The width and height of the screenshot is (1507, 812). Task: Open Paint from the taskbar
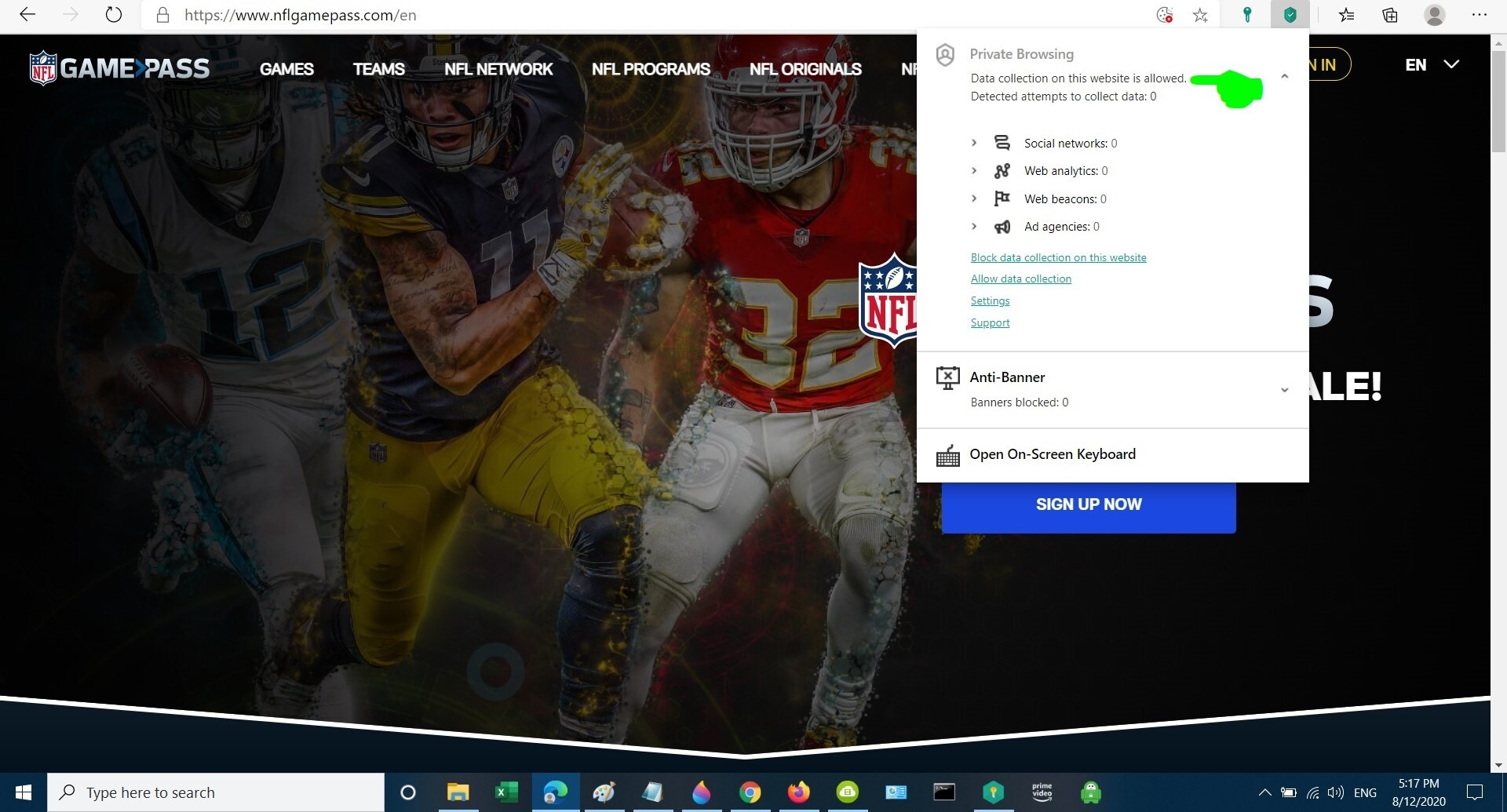[604, 792]
